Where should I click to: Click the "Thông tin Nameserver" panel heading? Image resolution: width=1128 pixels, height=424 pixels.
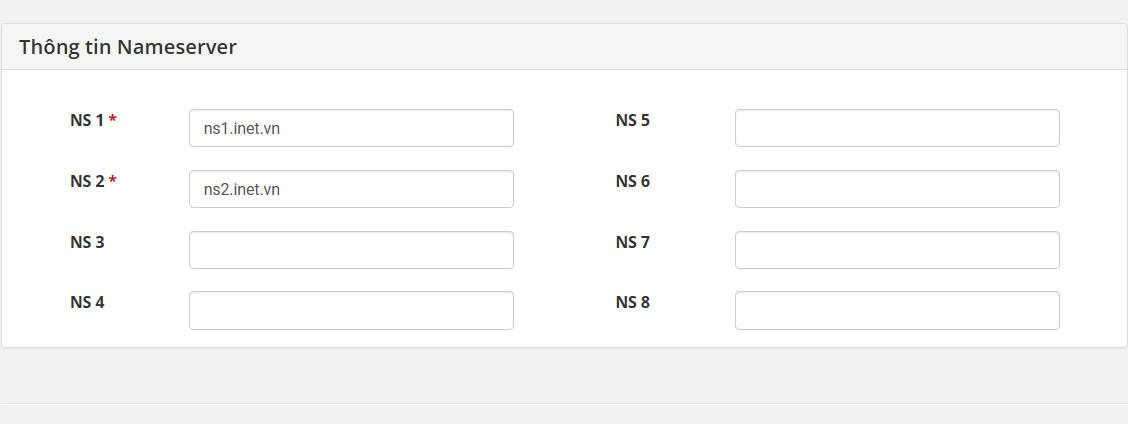pyautogui.click(x=127, y=47)
